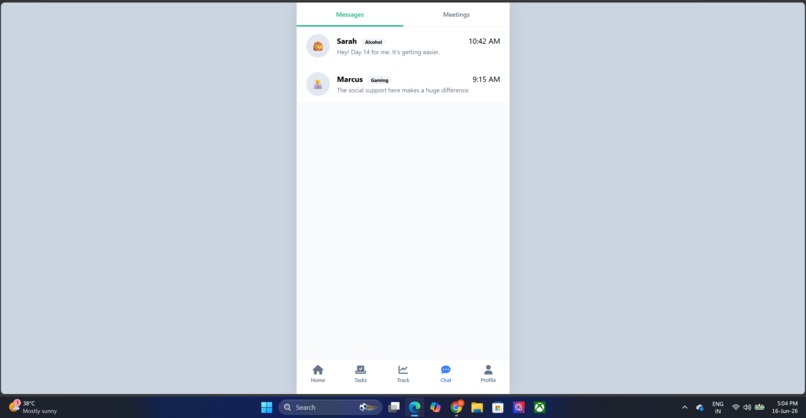Open the weather widget showing 38°C
806x418 pixels.
click(x=33, y=407)
